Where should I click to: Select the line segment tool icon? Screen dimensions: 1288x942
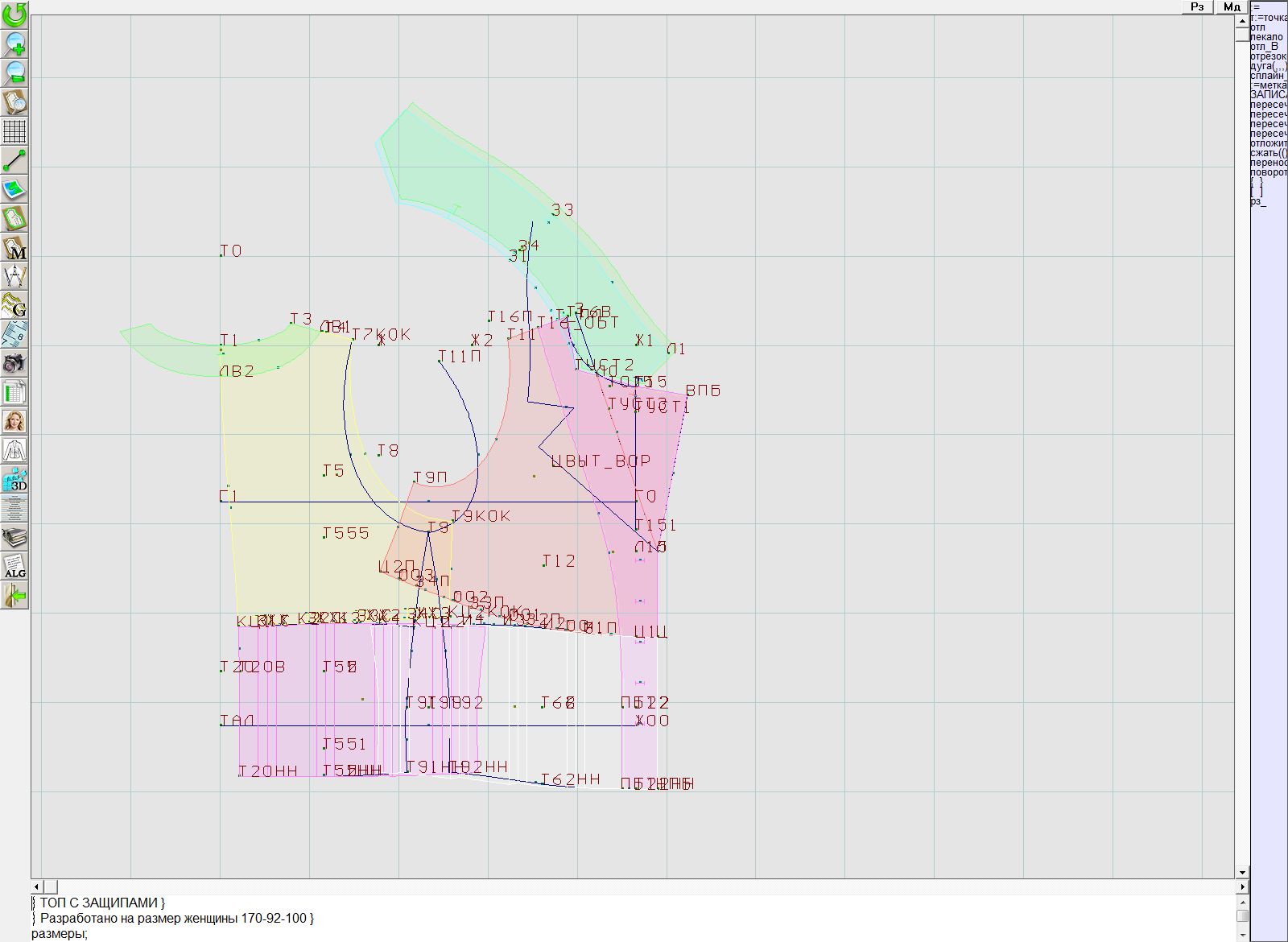pos(14,160)
